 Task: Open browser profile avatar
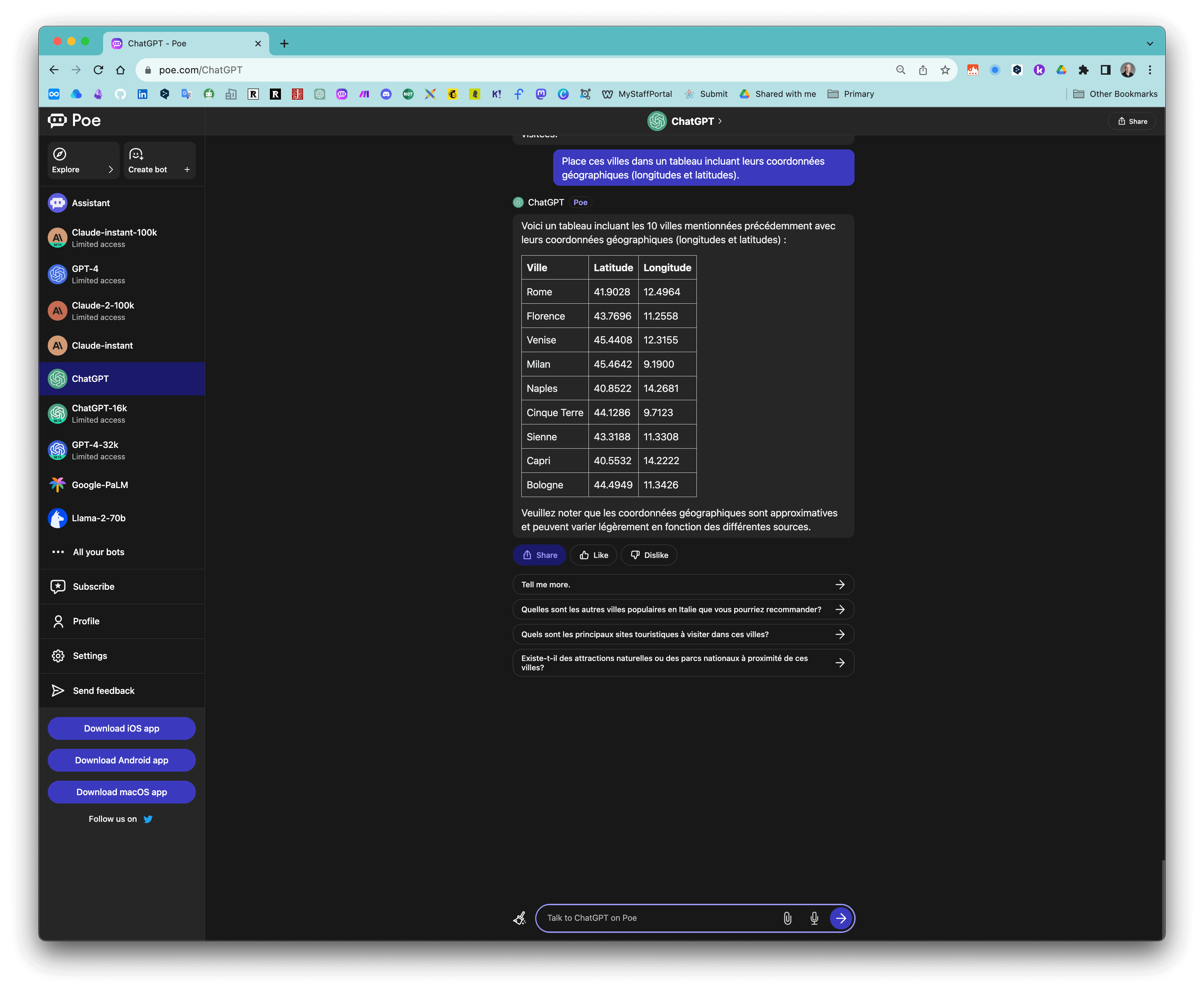point(1128,70)
